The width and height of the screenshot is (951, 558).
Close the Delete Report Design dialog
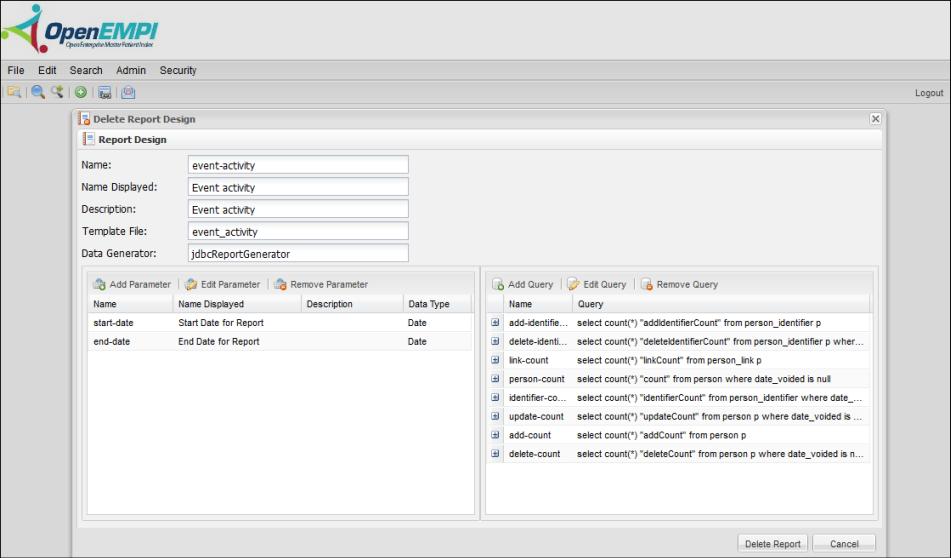pyautogui.click(x=875, y=119)
